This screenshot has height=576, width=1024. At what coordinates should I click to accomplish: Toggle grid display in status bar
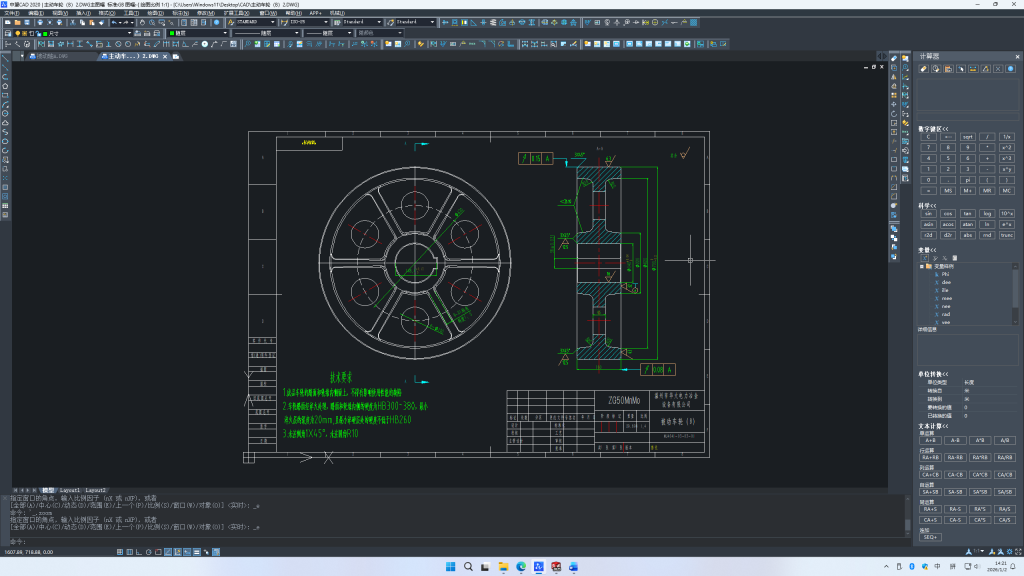[x=129, y=551]
